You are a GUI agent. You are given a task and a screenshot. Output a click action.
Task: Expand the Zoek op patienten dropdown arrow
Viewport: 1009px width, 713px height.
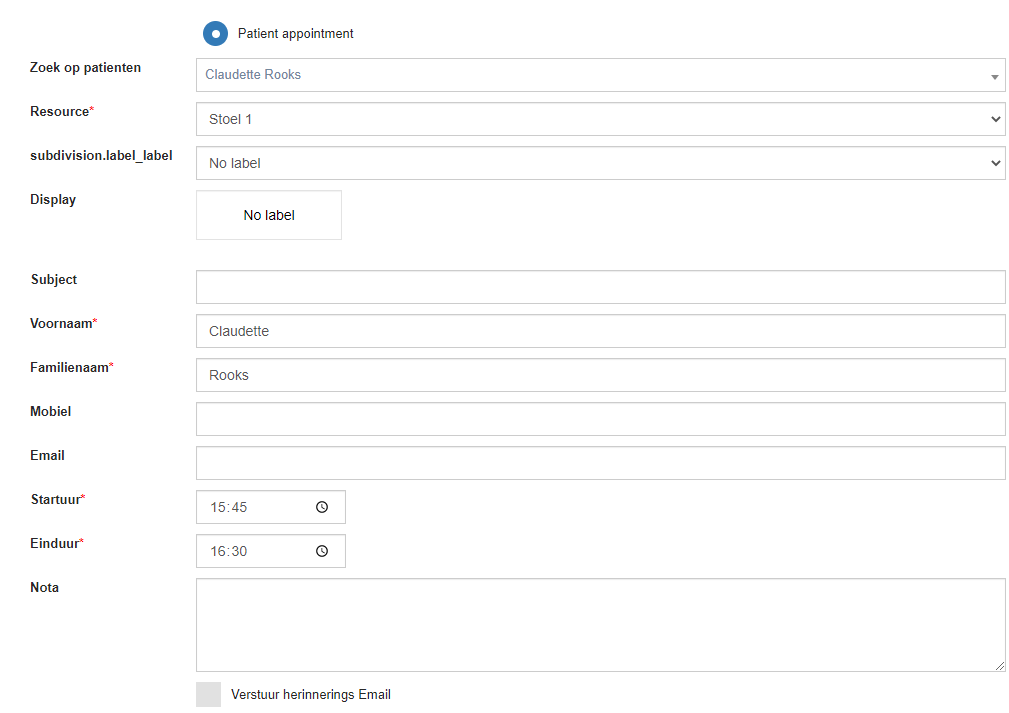(x=994, y=76)
